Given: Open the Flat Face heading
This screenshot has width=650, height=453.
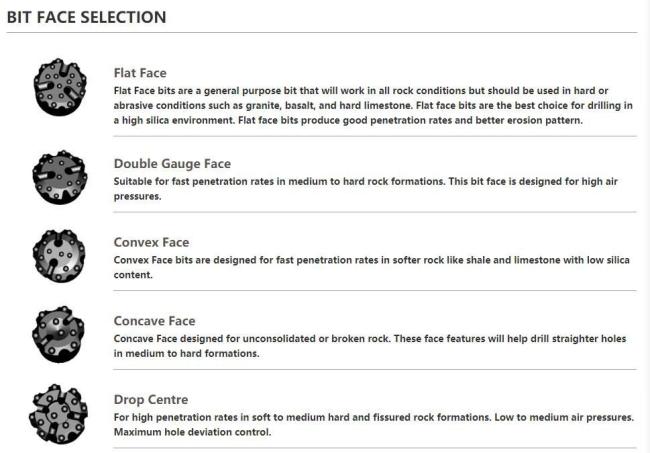Looking at the screenshot, I should pyautogui.click(x=140, y=73).
